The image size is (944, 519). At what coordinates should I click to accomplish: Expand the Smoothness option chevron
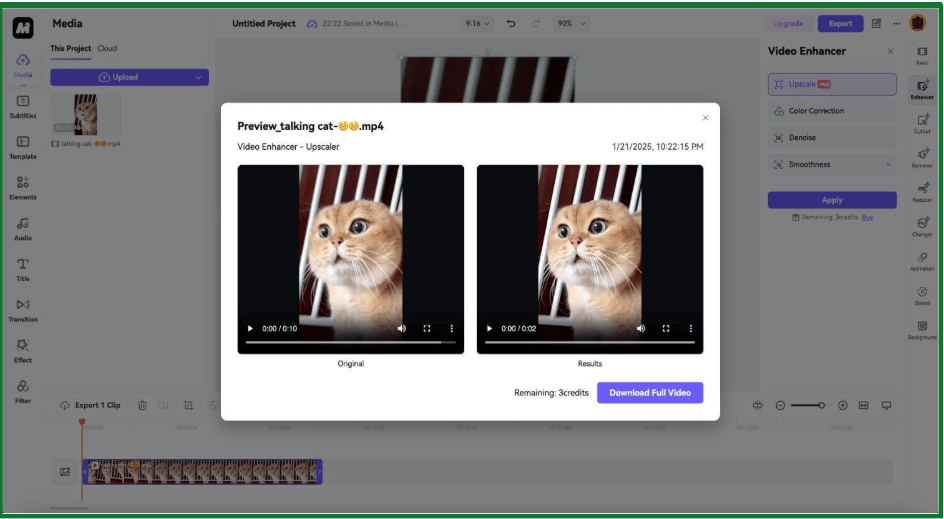[887, 164]
